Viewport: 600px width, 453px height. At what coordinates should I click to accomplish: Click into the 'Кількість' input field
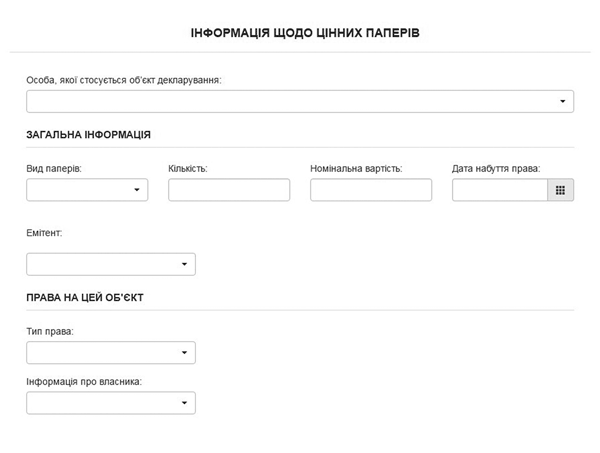229,190
